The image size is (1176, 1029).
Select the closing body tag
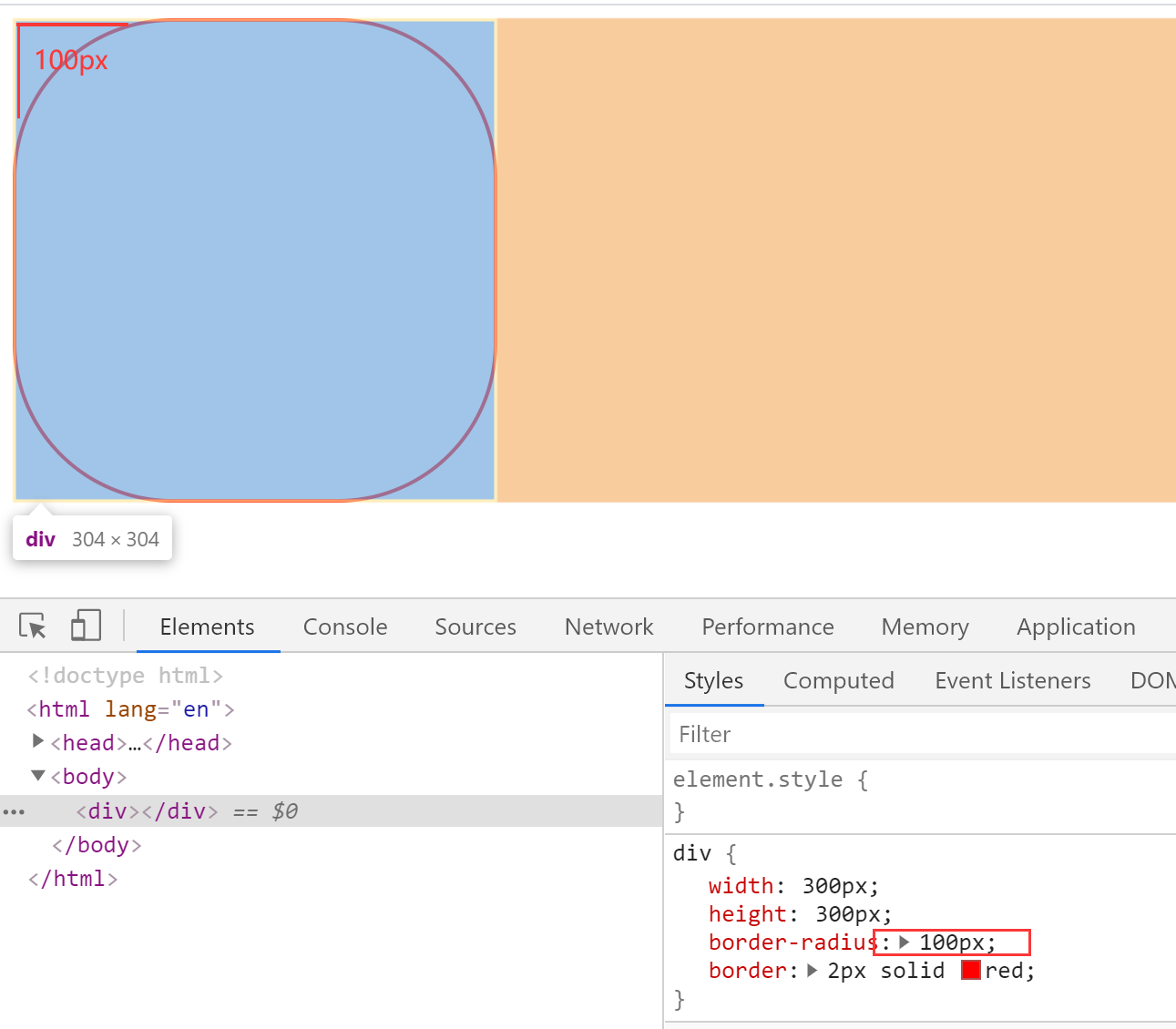tap(97, 845)
